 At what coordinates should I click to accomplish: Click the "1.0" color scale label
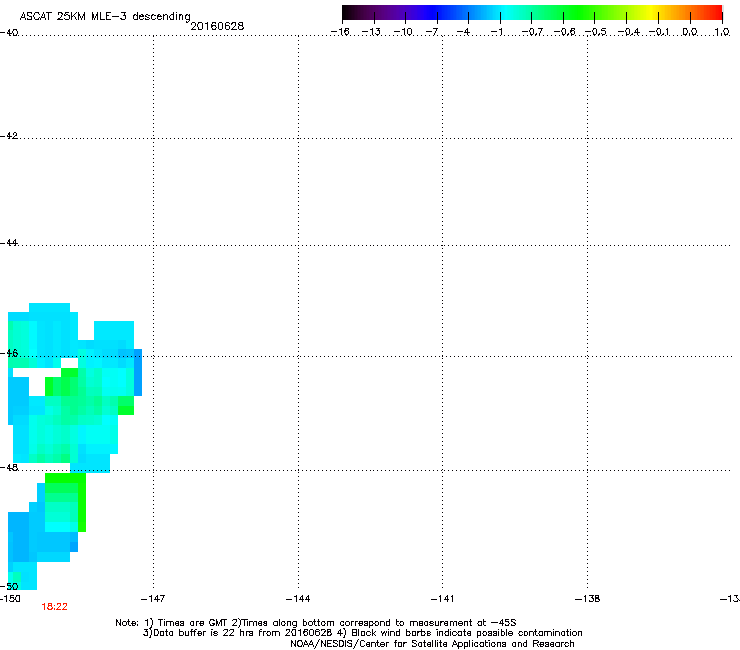pyautogui.click(x=722, y=32)
